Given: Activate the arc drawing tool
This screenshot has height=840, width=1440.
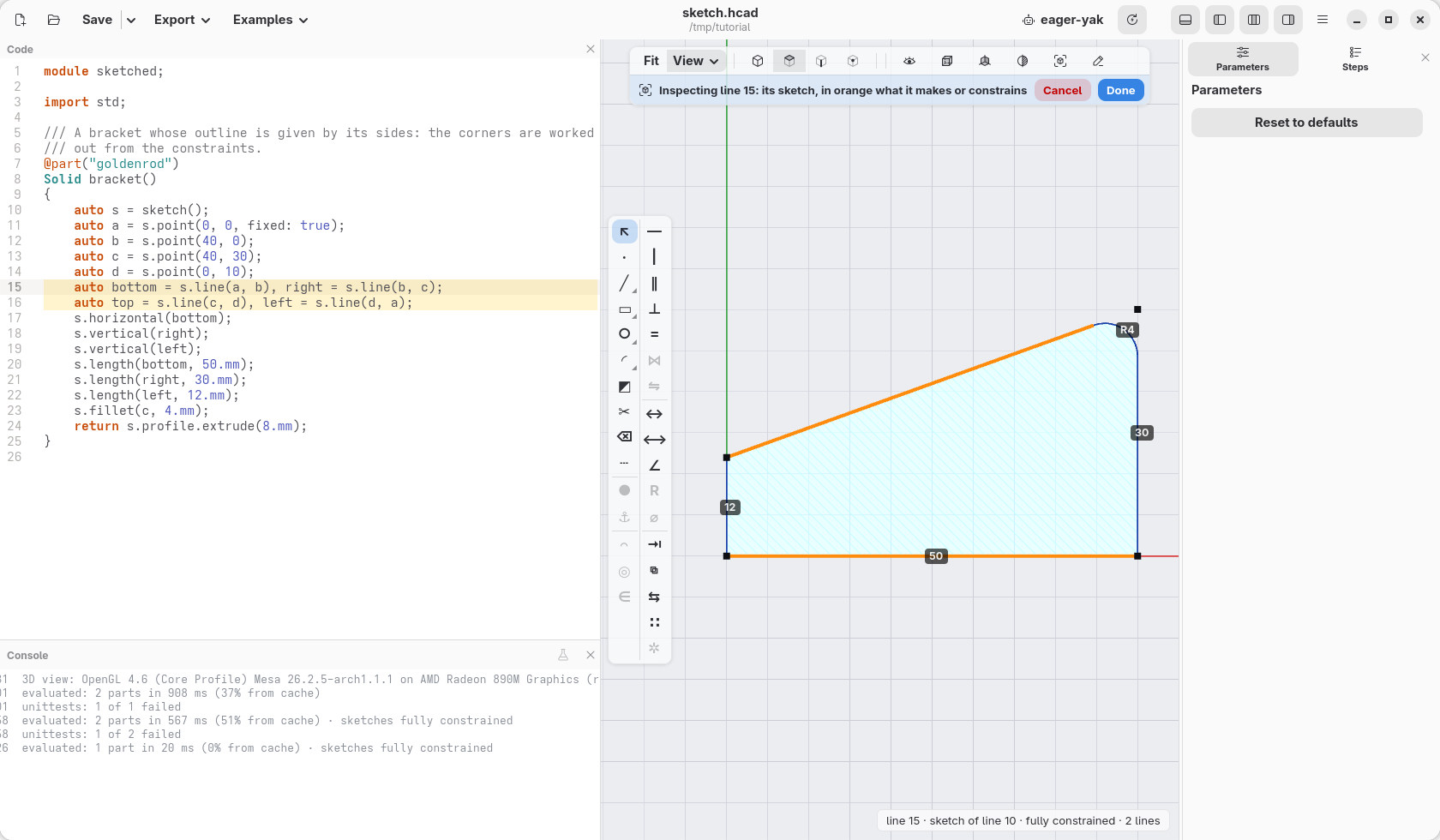Looking at the screenshot, I should 624,361.
